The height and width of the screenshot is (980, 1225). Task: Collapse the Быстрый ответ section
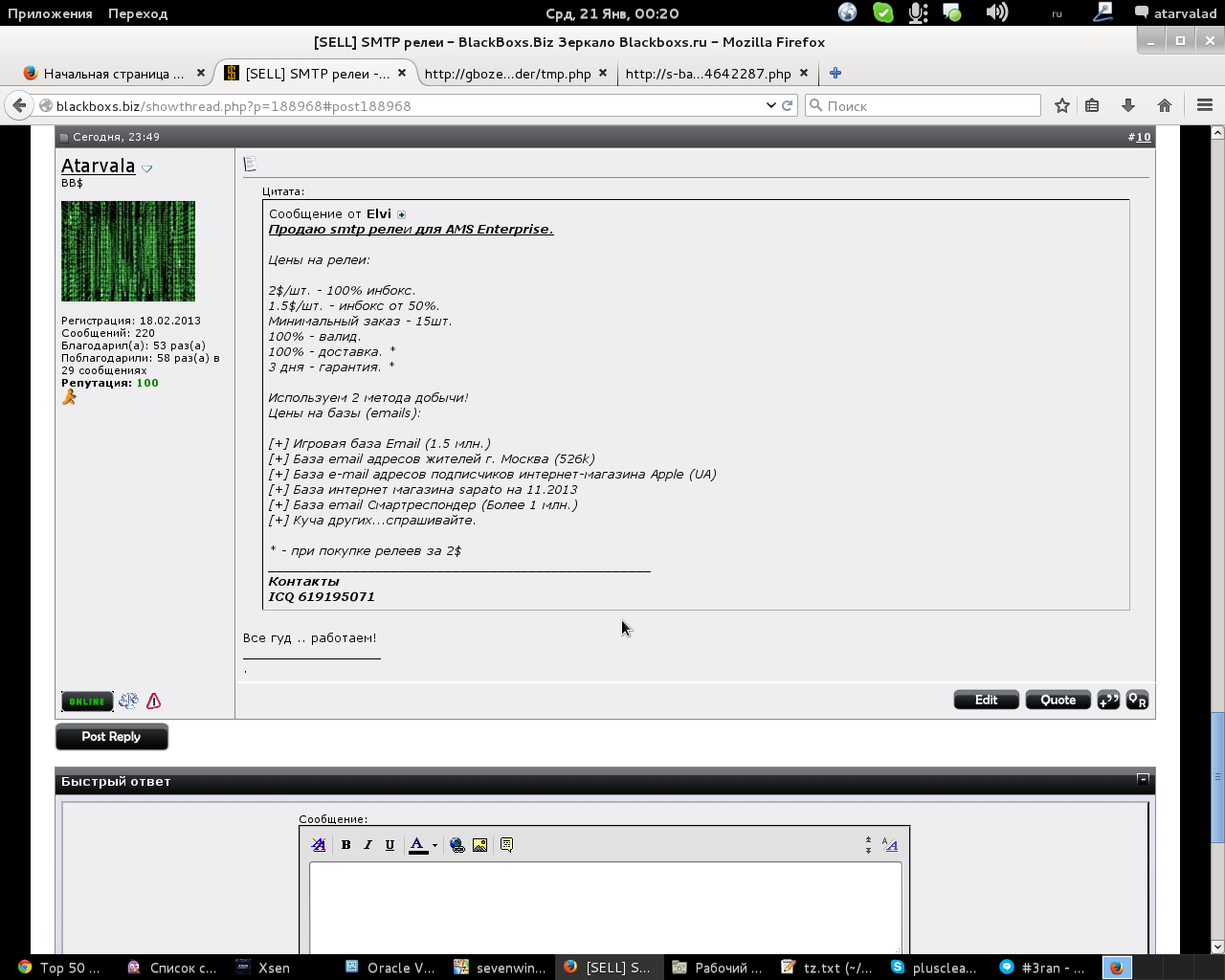(x=1143, y=779)
